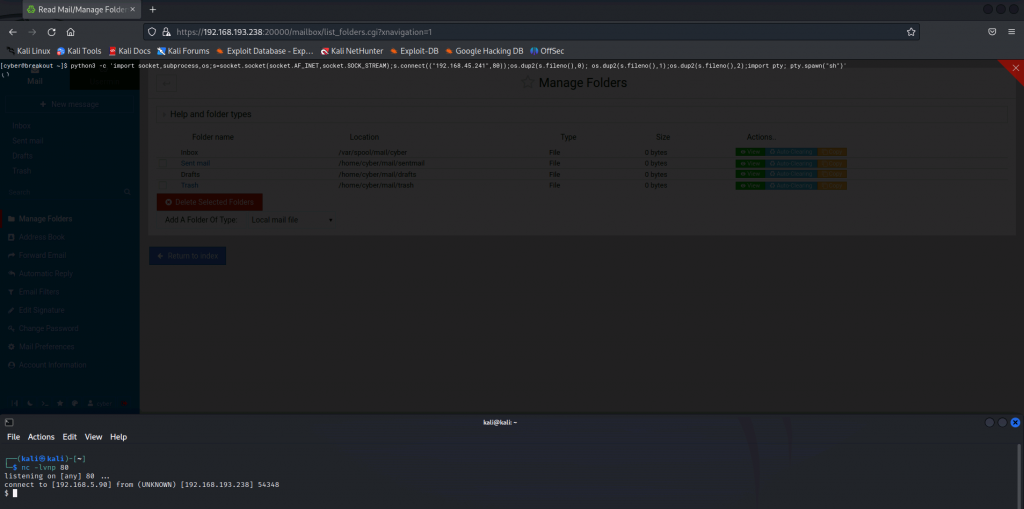This screenshot has height=509, width=1024.
Task: Open Drafts in the sidebar
Action: [22, 156]
